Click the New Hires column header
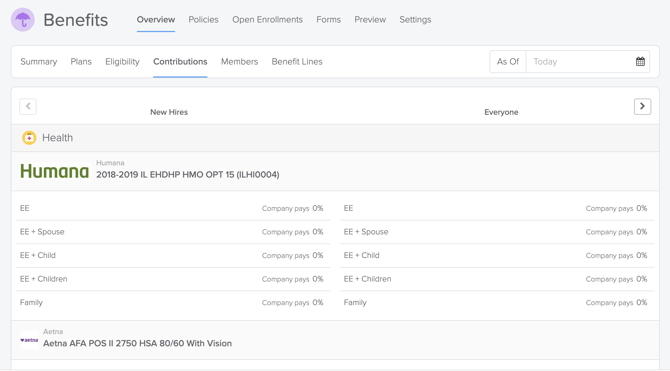 tap(169, 112)
